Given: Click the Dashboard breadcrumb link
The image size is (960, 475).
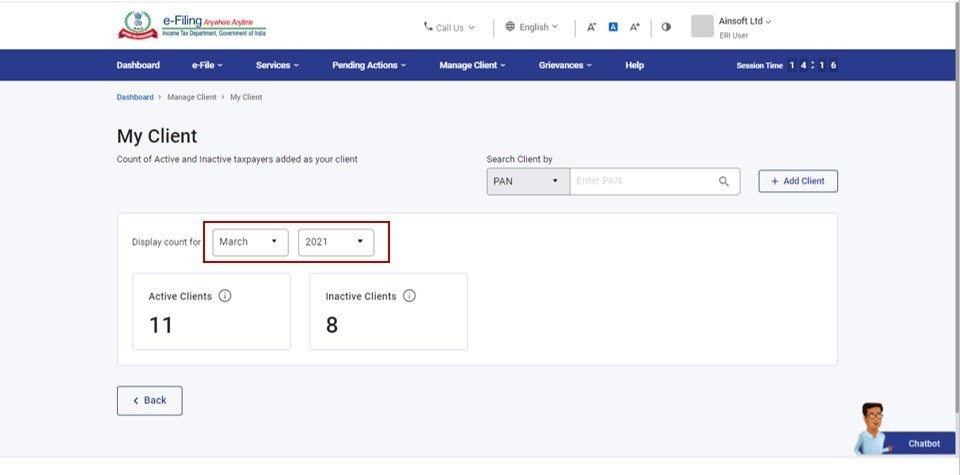Looking at the screenshot, I should pos(135,97).
